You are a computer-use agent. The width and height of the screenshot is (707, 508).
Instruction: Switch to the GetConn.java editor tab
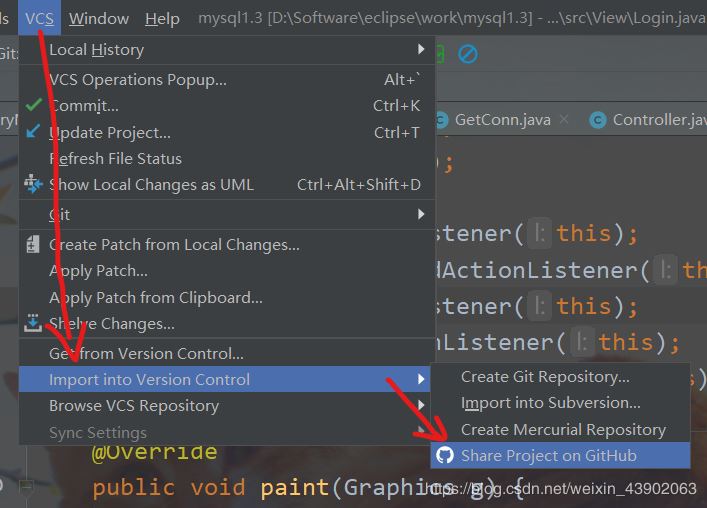point(502,120)
